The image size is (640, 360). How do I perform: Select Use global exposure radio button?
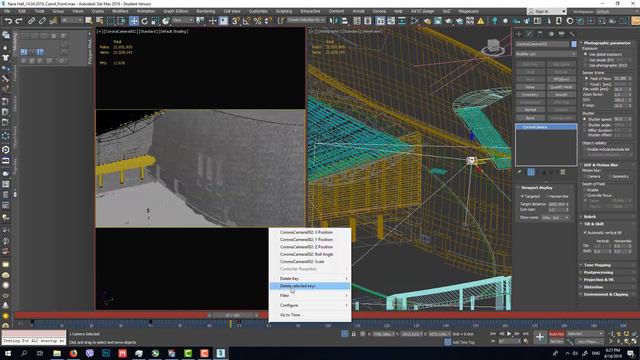(586, 54)
